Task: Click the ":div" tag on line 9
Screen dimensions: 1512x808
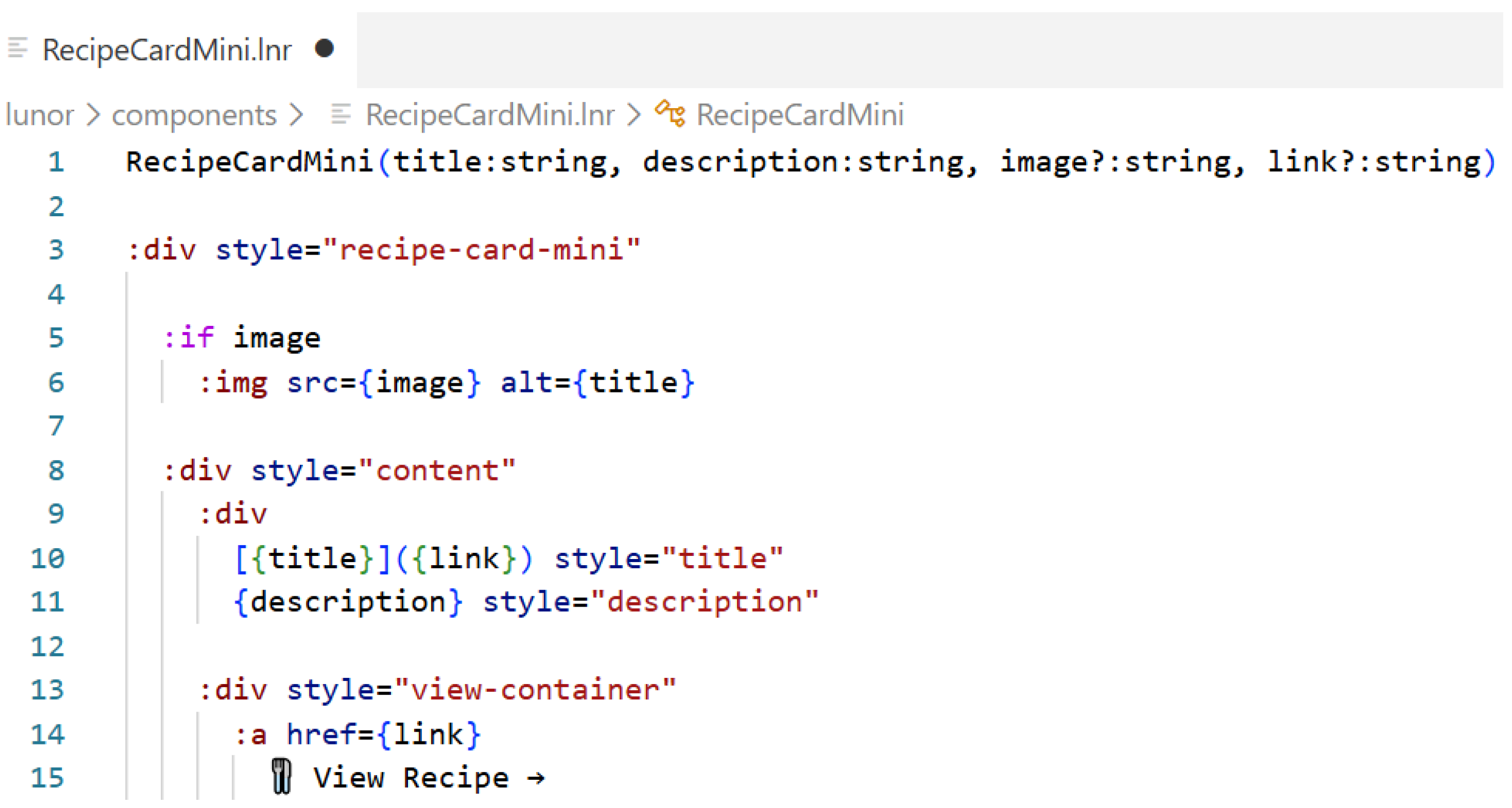Action: click(233, 514)
